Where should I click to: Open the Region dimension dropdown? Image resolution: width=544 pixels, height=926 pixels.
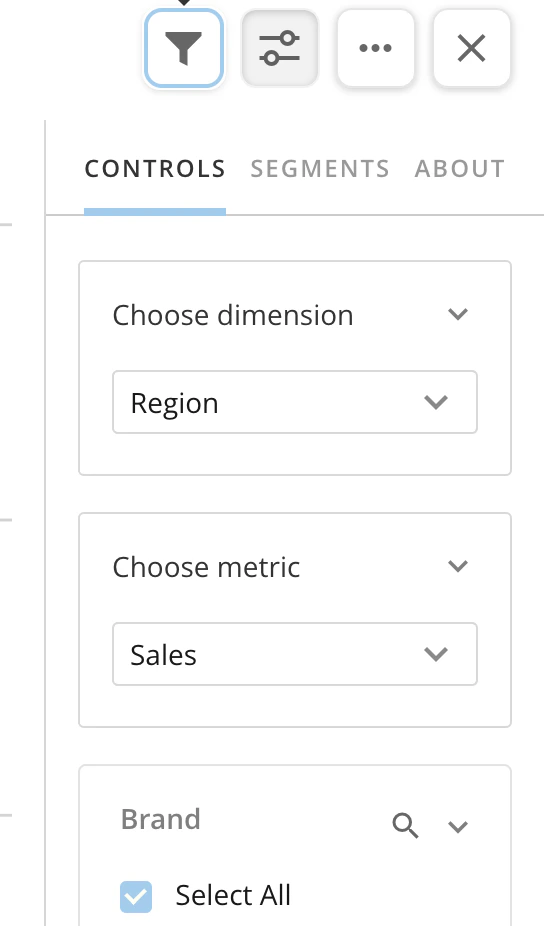coord(295,402)
